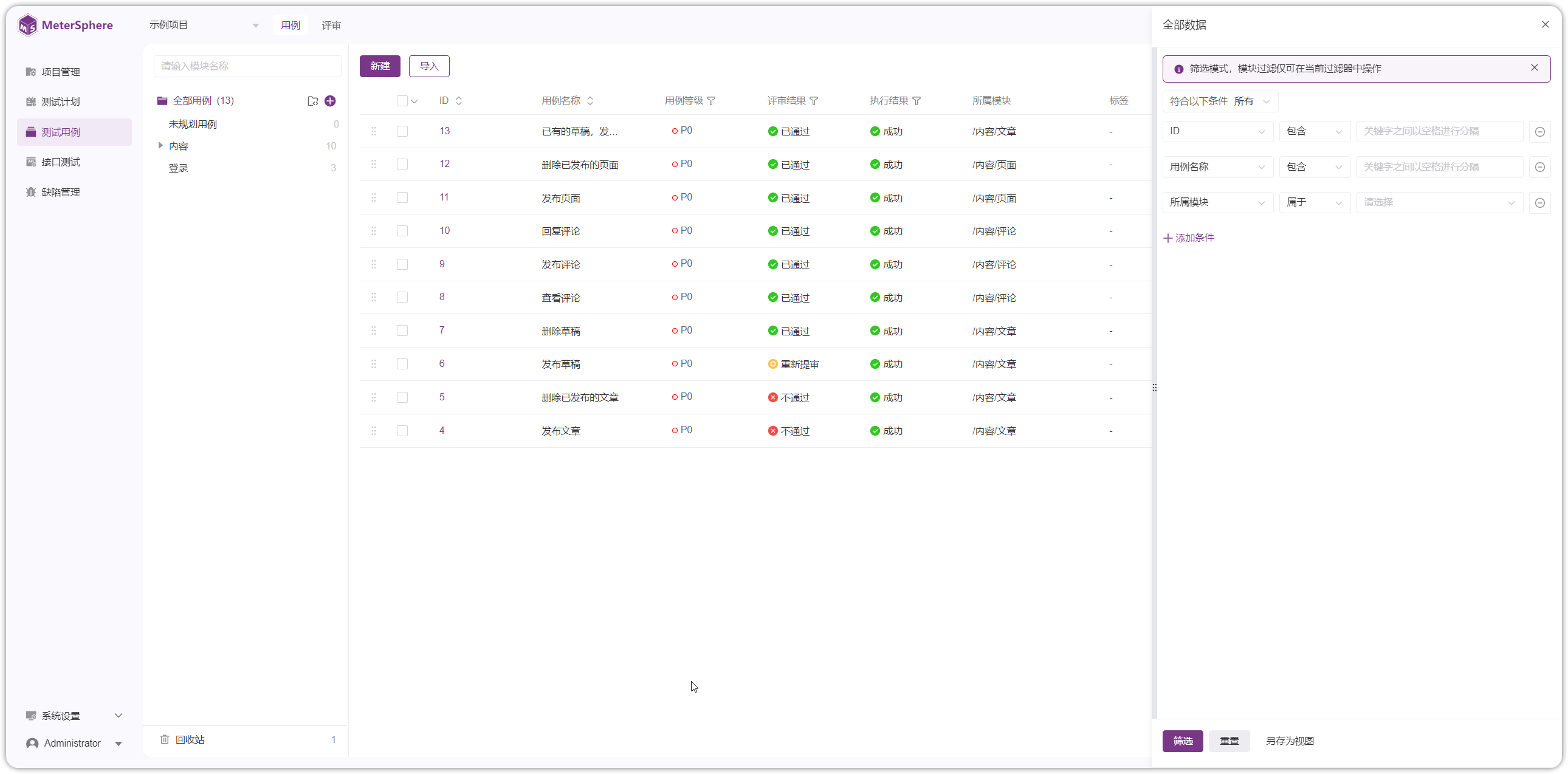Toggle the select-all header checkbox
Screen dimensions: 1568x774
pos(402,101)
